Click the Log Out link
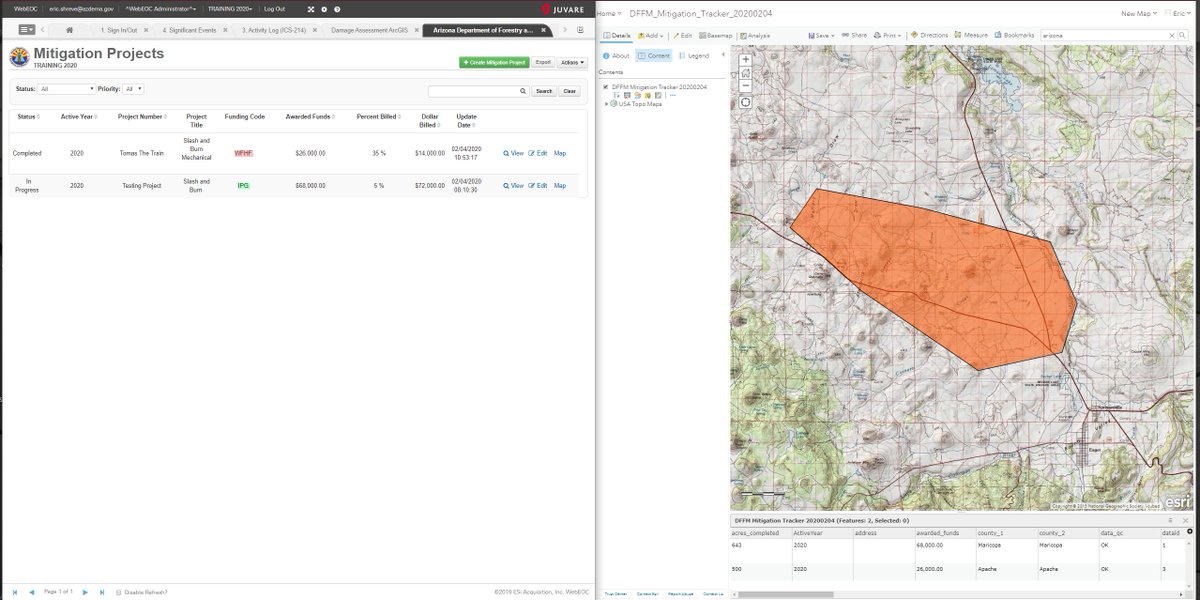The image size is (1200, 600). [274, 8]
